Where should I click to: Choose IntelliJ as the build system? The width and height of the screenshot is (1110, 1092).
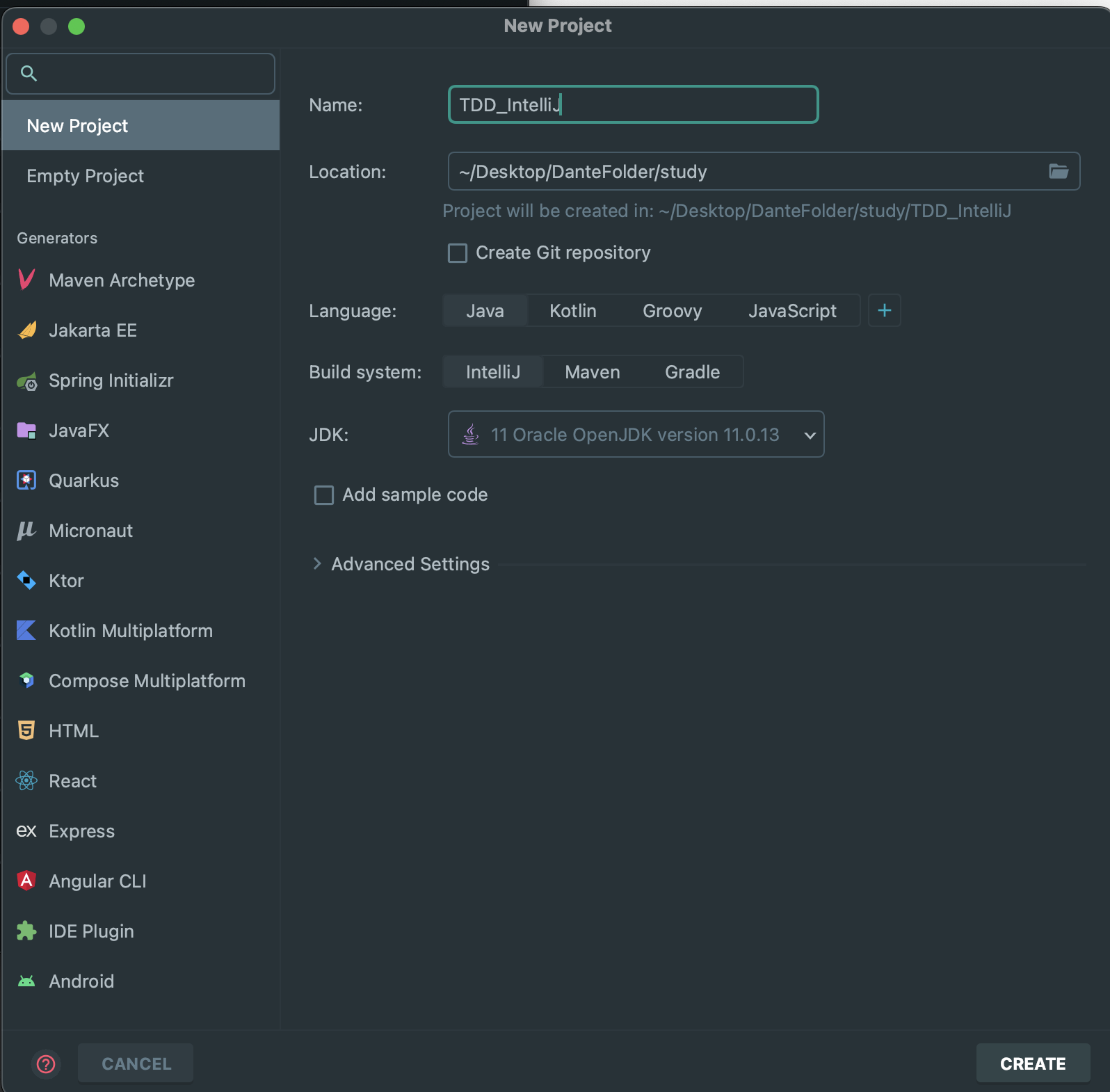[493, 371]
